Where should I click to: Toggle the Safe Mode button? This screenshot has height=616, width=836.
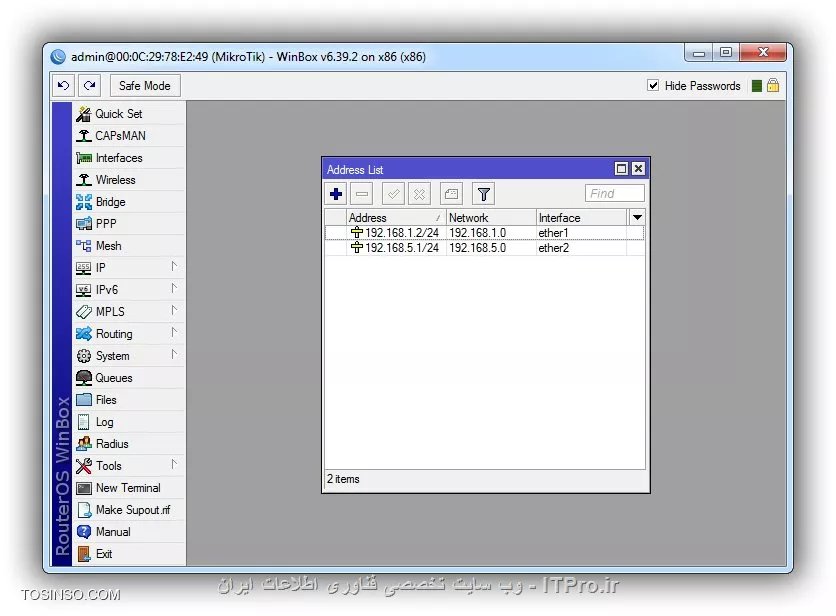pos(144,86)
